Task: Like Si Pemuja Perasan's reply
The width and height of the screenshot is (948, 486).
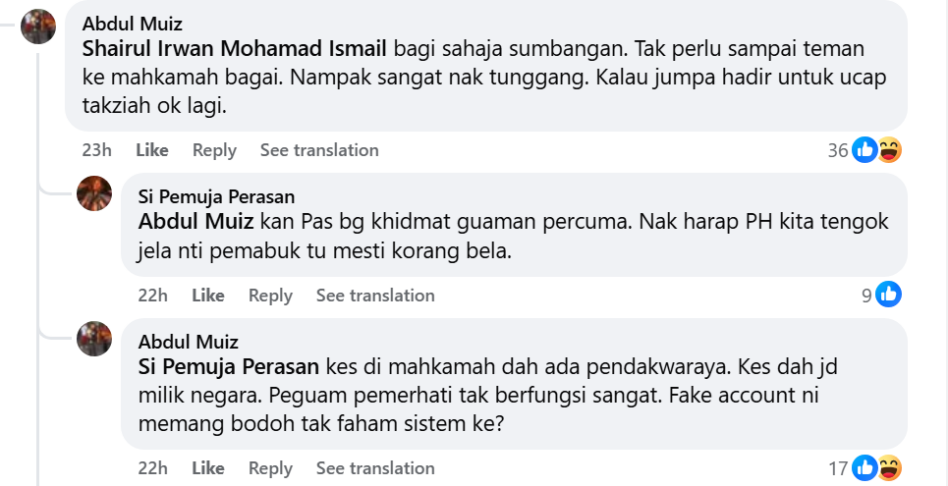Action: (x=208, y=295)
